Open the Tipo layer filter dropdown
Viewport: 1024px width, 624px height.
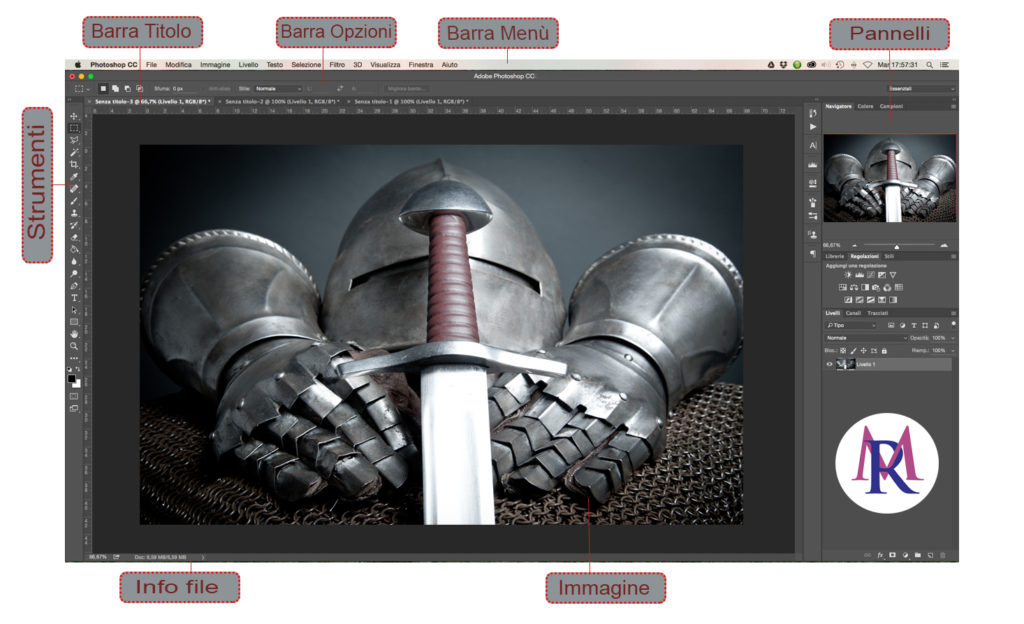(851, 325)
